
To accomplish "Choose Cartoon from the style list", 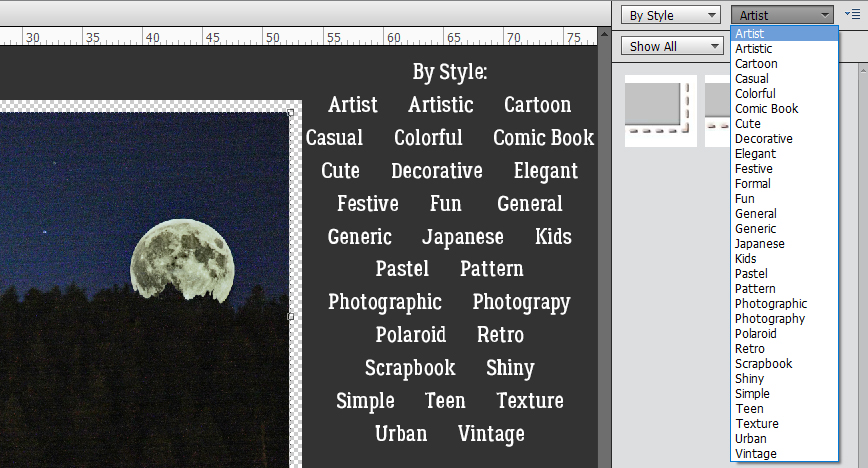I will click(784, 64).
